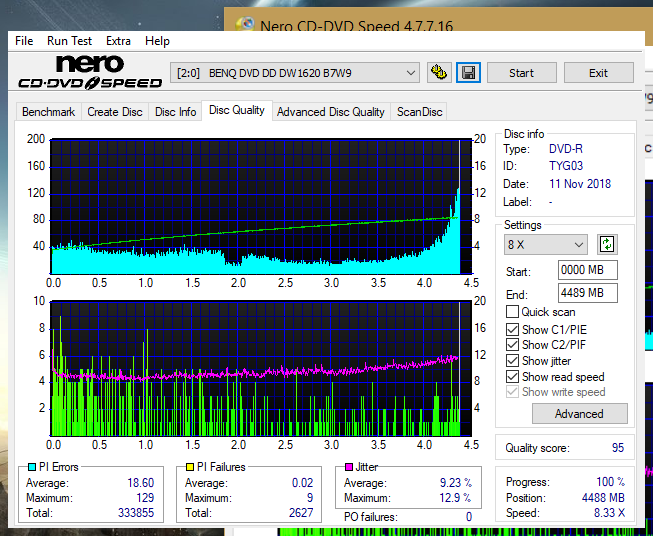Image resolution: width=653 pixels, height=536 pixels.
Task: Open the Extra menu
Action: [118, 41]
